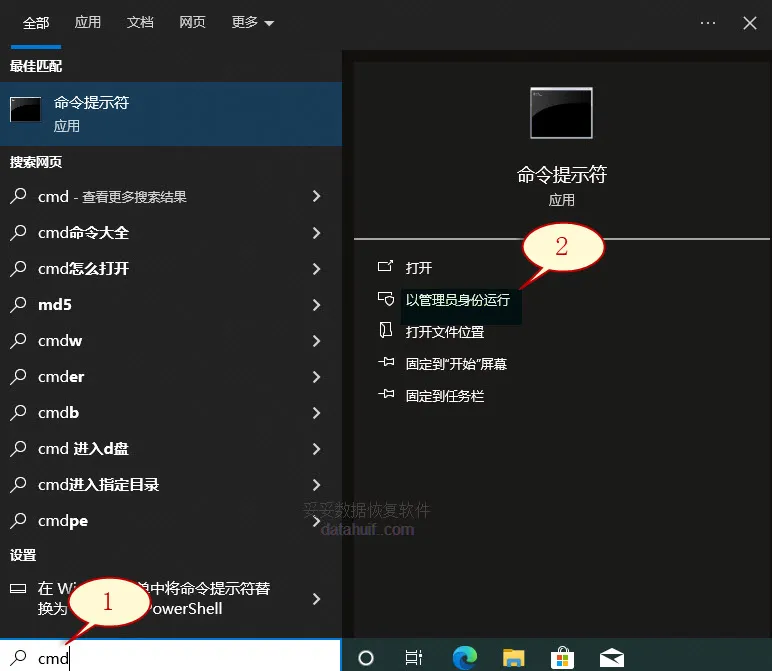Expand arrow for cmd怎么打开 suggestion

coord(316,269)
